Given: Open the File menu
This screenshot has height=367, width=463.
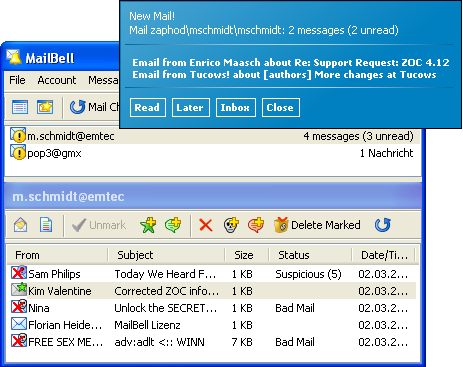Looking at the screenshot, I should [x=17, y=80].
